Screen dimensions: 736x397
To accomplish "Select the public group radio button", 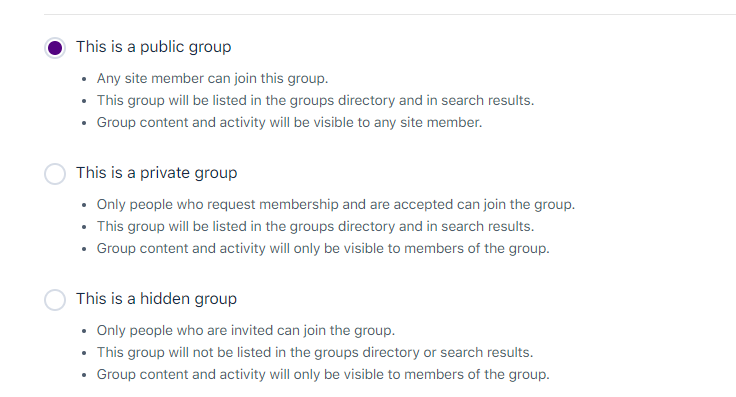I will click(55, 48).
